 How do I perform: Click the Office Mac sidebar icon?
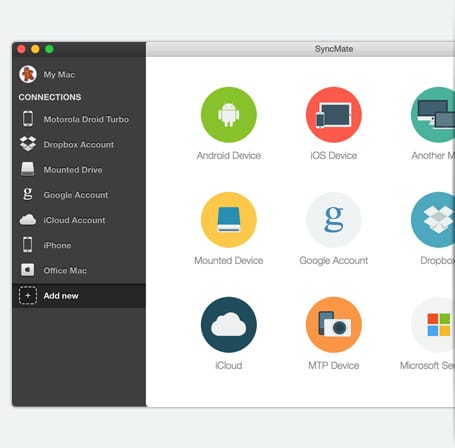[x=28, y=270]
